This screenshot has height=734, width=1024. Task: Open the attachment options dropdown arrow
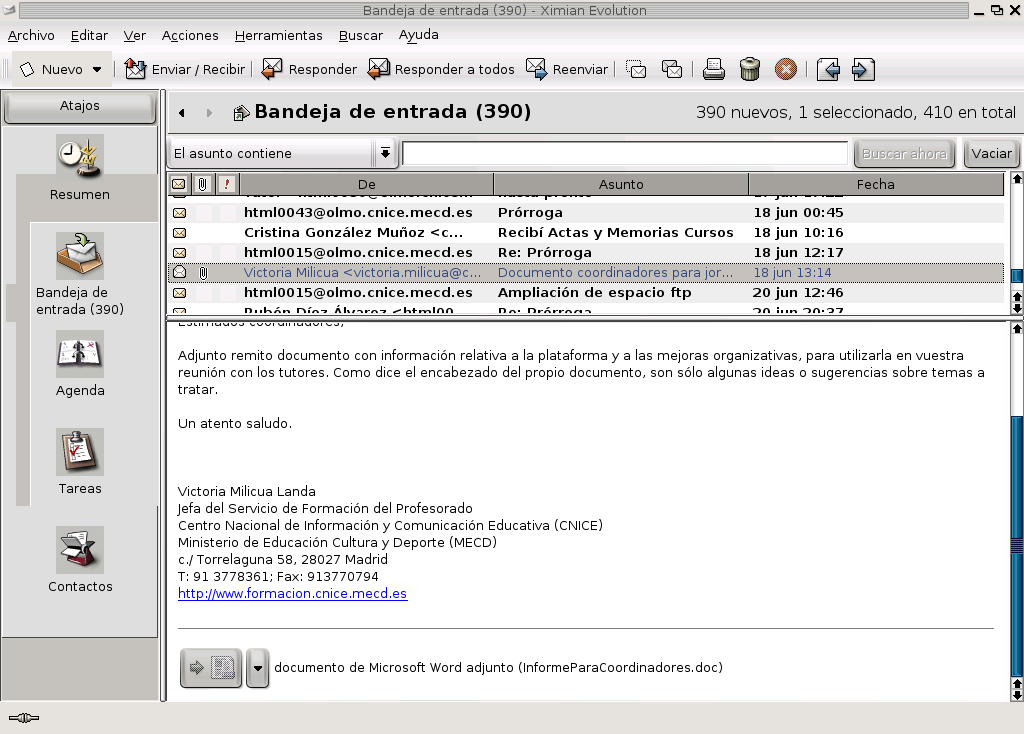(x=257, y=668)
